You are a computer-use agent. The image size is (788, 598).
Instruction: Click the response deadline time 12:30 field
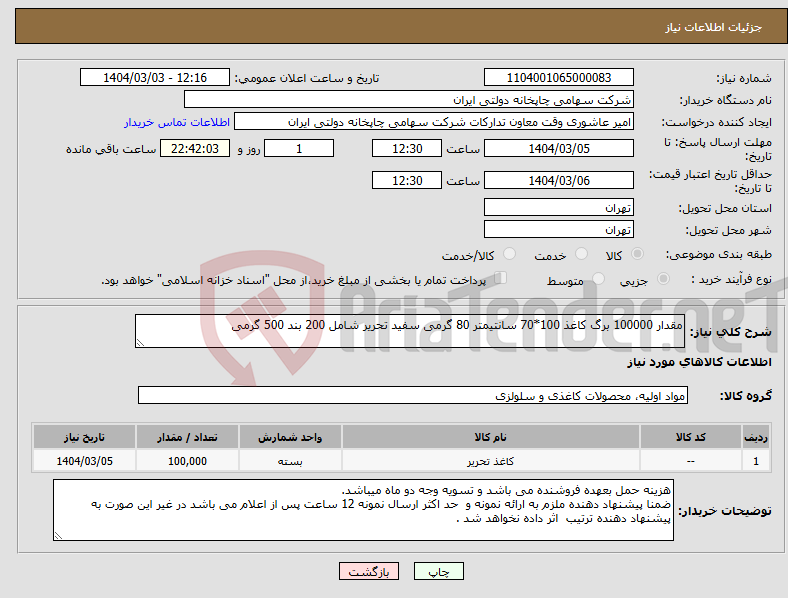tap(407, 148)
